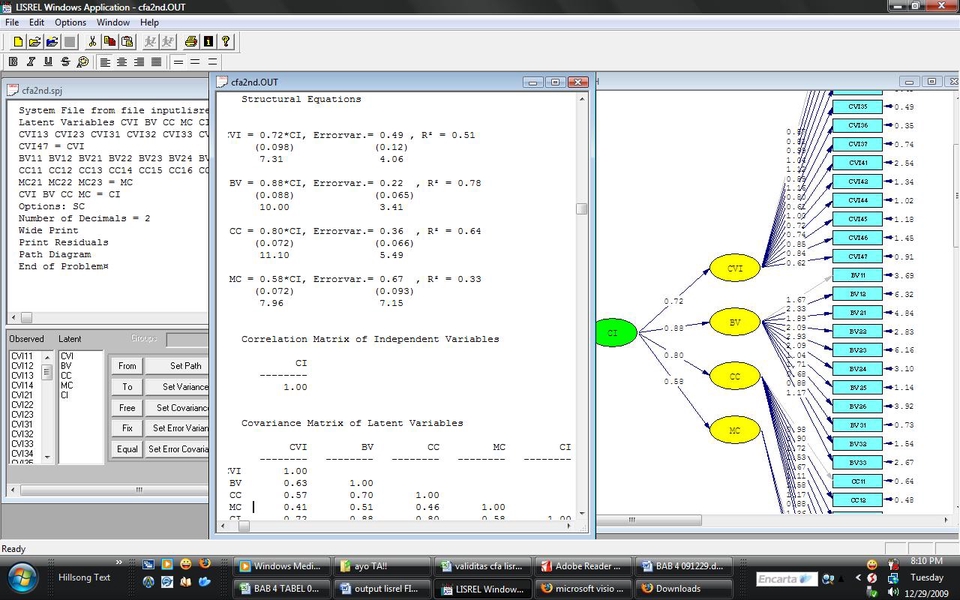Viewport: 960px width, 600px height.
Task: Toggle italic formatting
Action: (31, 61)
